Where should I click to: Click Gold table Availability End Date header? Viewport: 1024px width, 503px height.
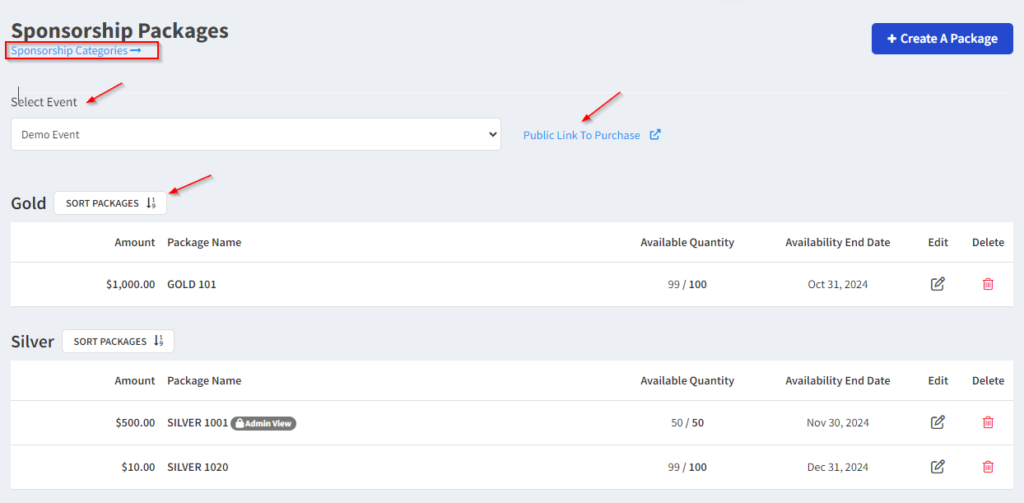[x=837, y=242]
